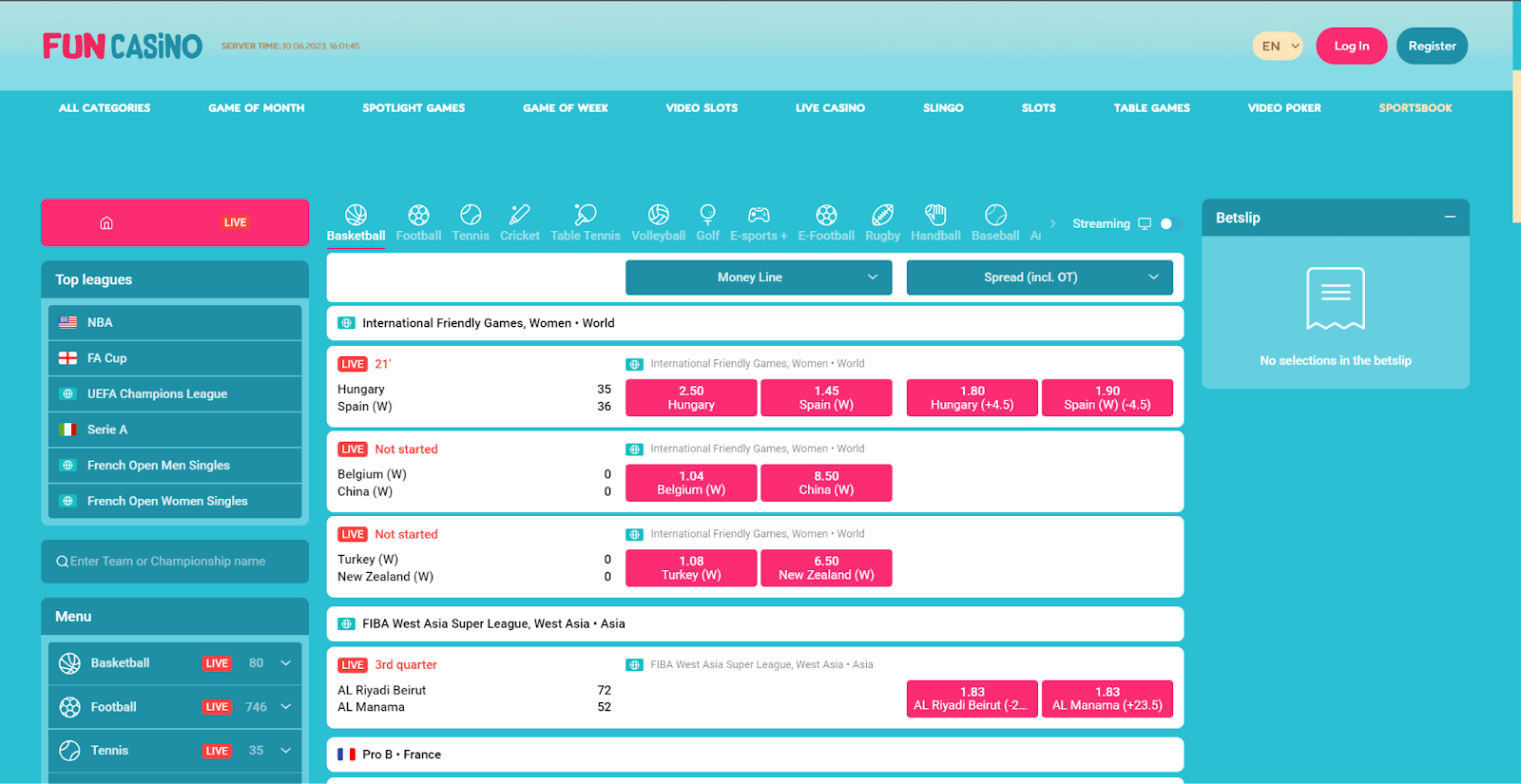This screenshot has width=1521, height=784.
Task: Open the Pro B • France league header
Action: click(755, 755)
